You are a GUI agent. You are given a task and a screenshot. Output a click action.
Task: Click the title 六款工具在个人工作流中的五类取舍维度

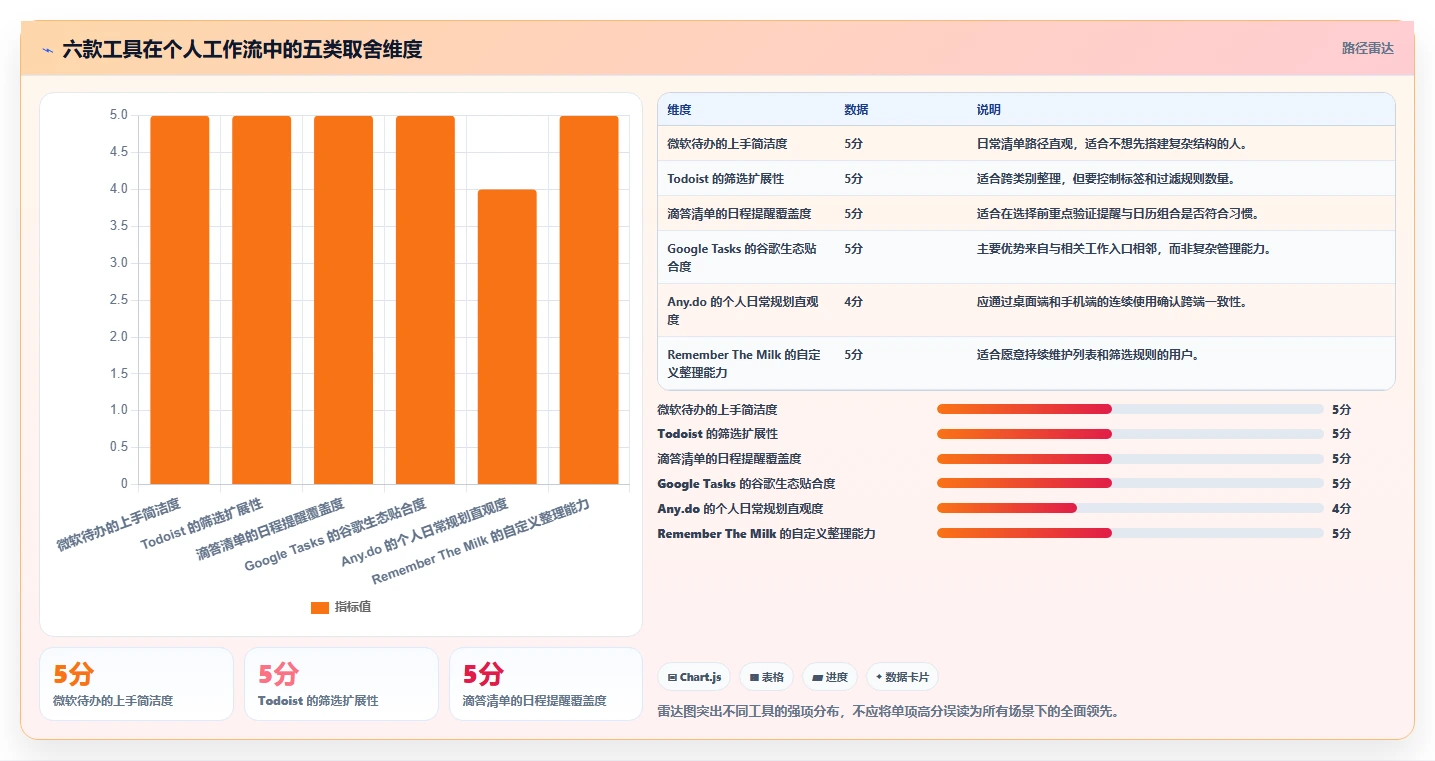pyautogui.click(x=242, y=49)
